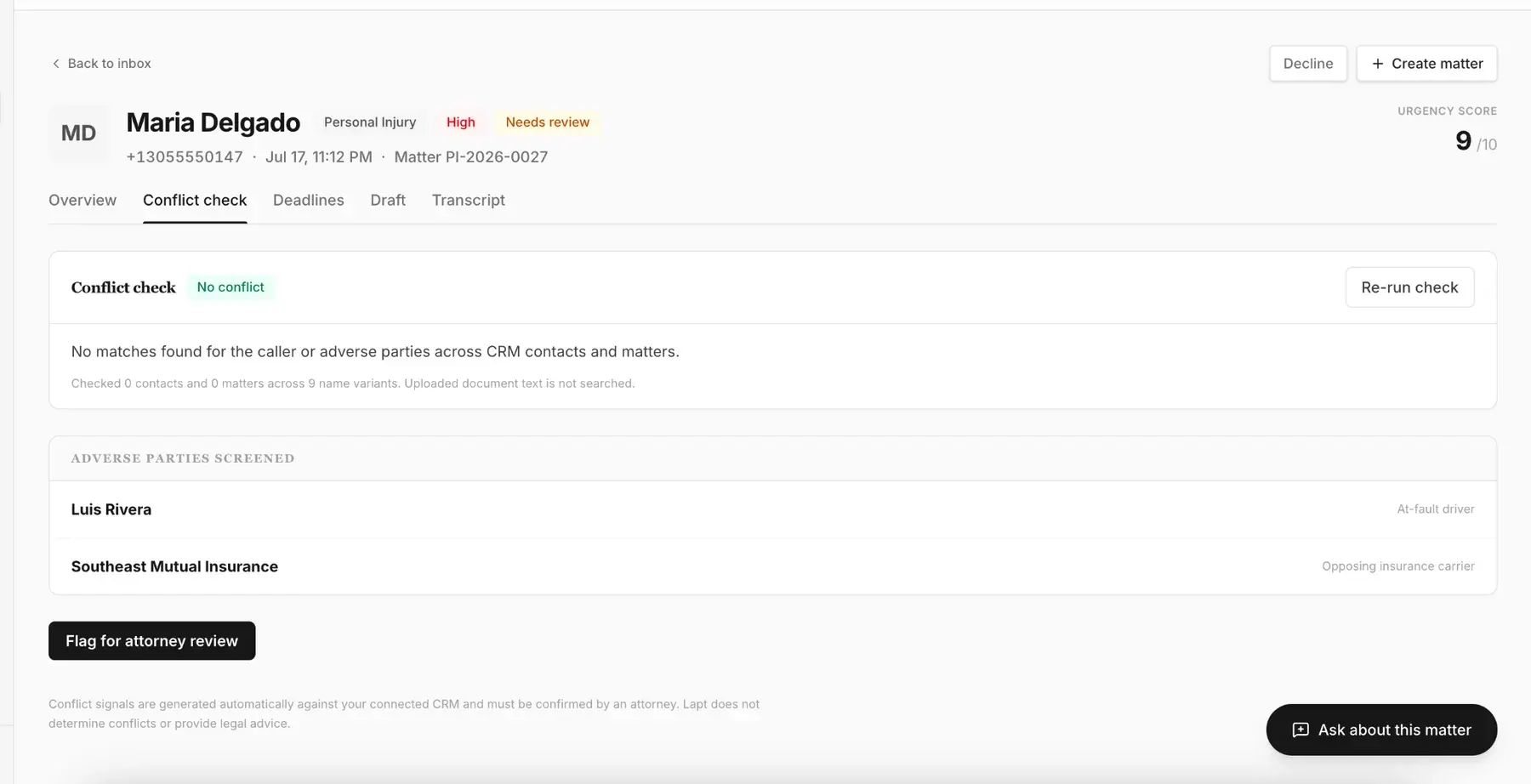Flag for attorney review
The width and height of the screenshot is (1531, 784).
pyautogui.click(x=152, y=641)
